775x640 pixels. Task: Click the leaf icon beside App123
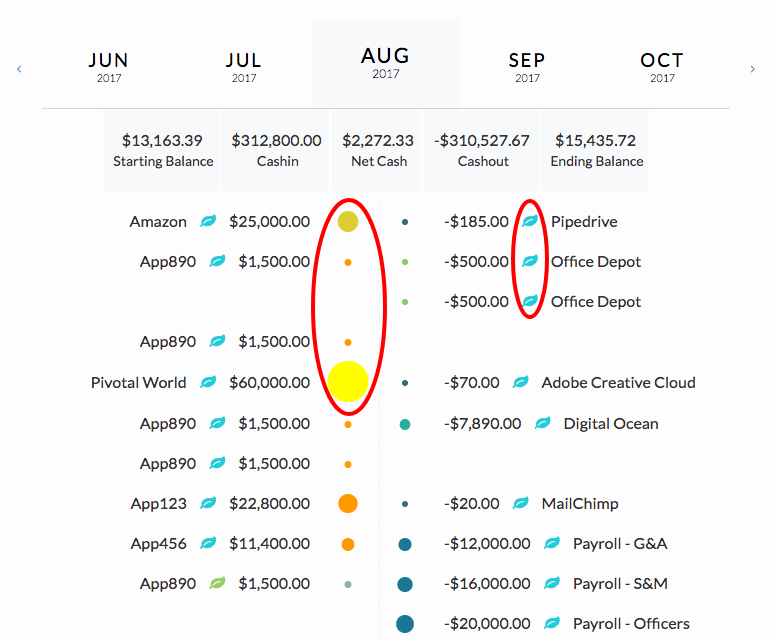pos(208,503)
